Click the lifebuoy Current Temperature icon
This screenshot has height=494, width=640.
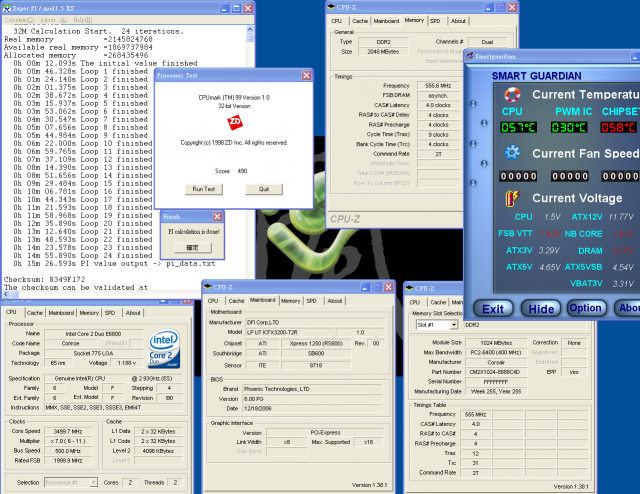(x=512, y=94)
